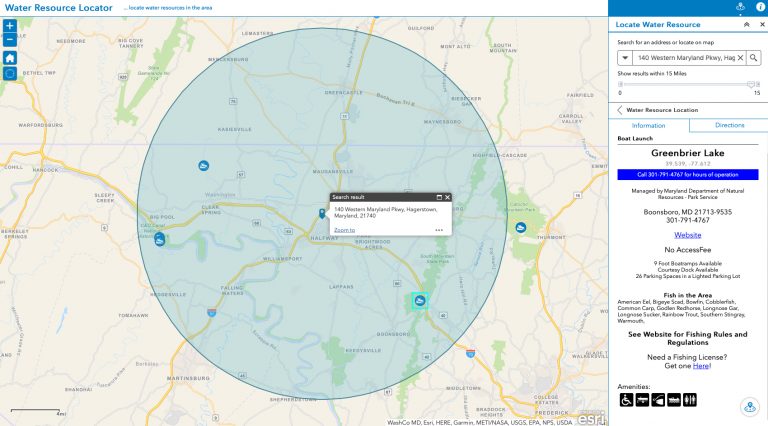
Task: Collapse the Locate Water Resource panel
Action: coord(746,24)
